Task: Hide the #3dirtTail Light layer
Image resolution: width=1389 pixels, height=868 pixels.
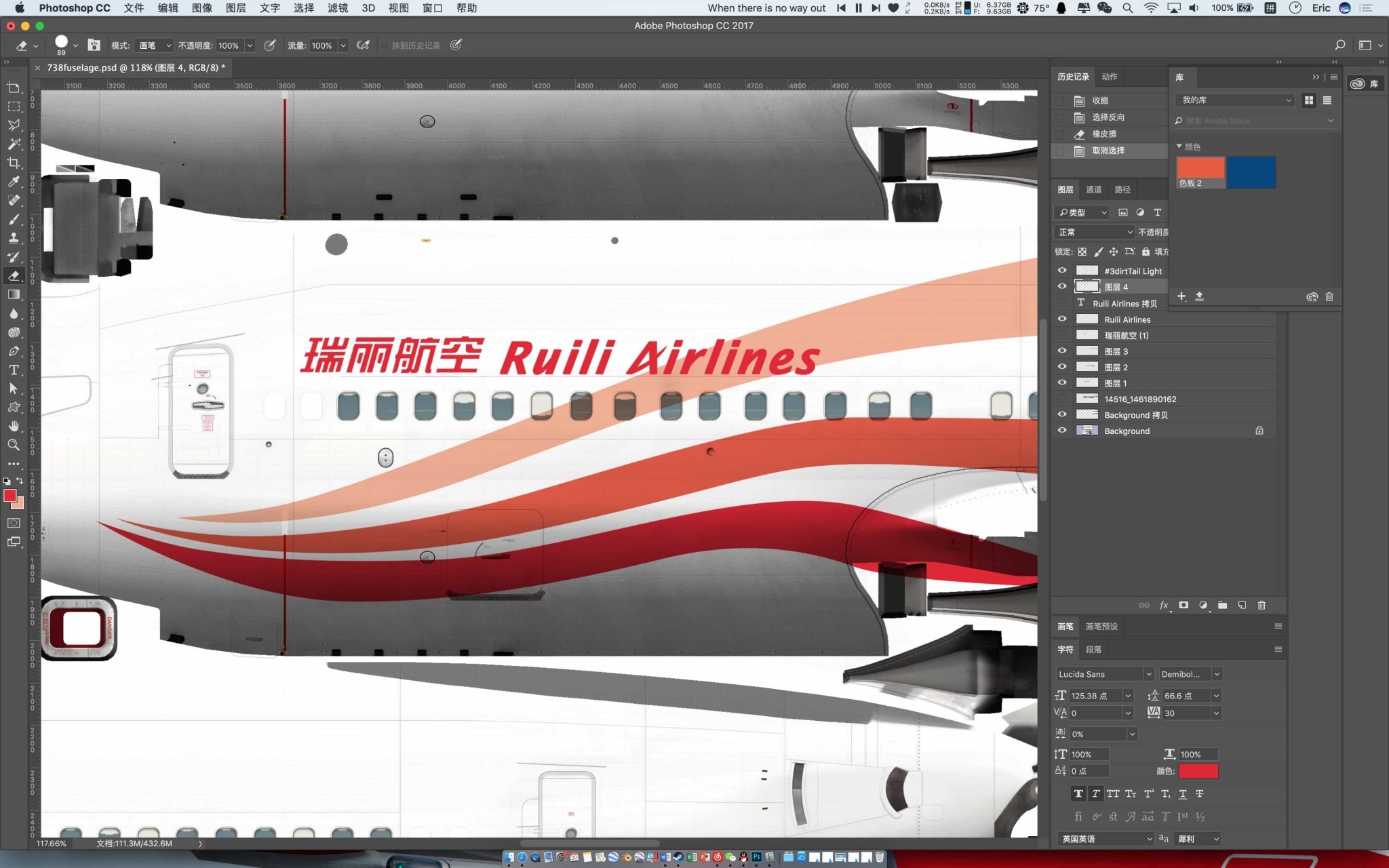Action: click(1062, 271)
